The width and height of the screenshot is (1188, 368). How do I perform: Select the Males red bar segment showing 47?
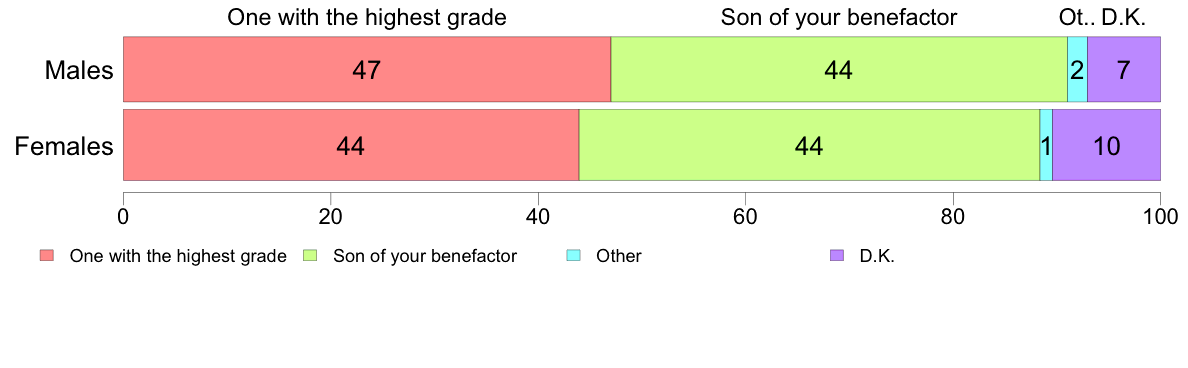coord(367,69)
